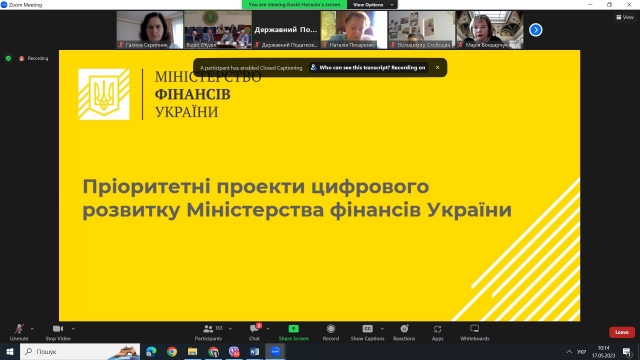Open Whiteboards
The image size is (640, 360).
[x=474, y=332]
